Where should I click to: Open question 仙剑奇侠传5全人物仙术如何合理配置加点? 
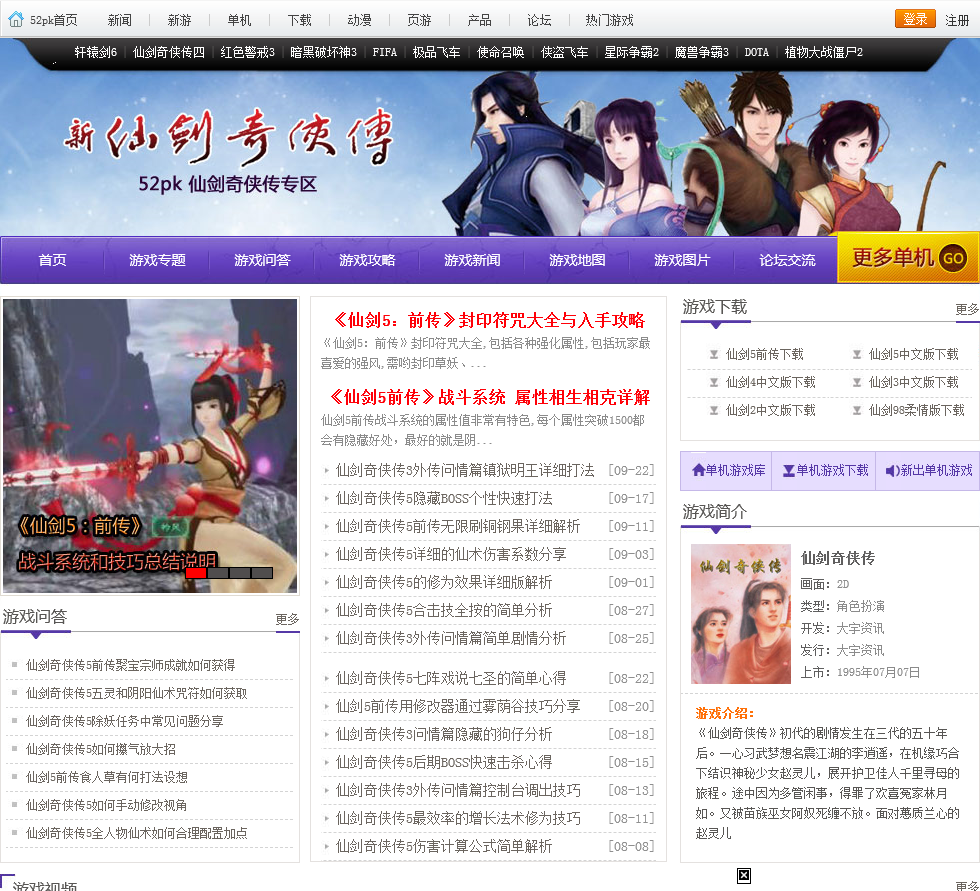click(x=136, y=833)
